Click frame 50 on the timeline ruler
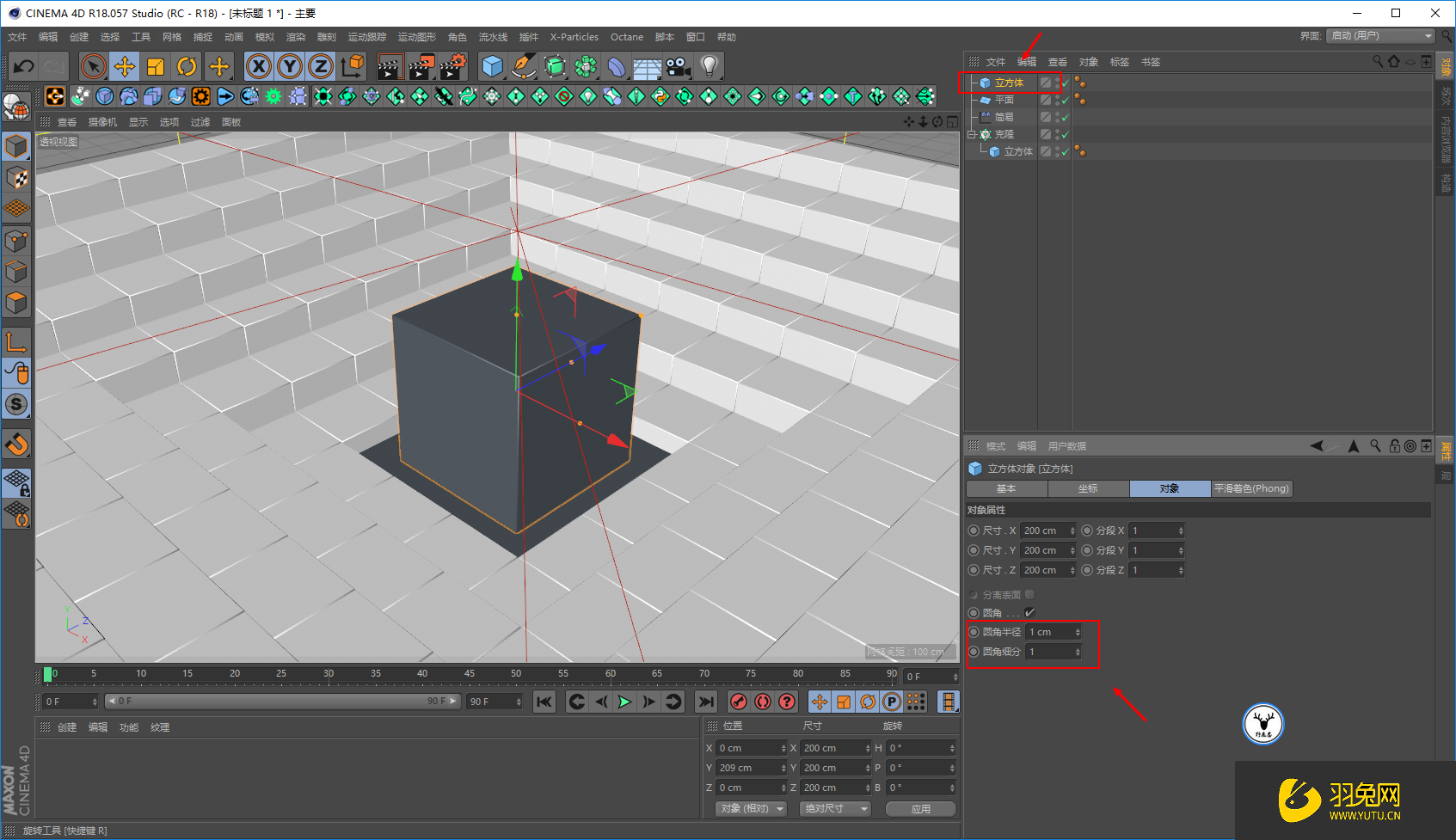The image size is (1456, 840). [516, 674]
